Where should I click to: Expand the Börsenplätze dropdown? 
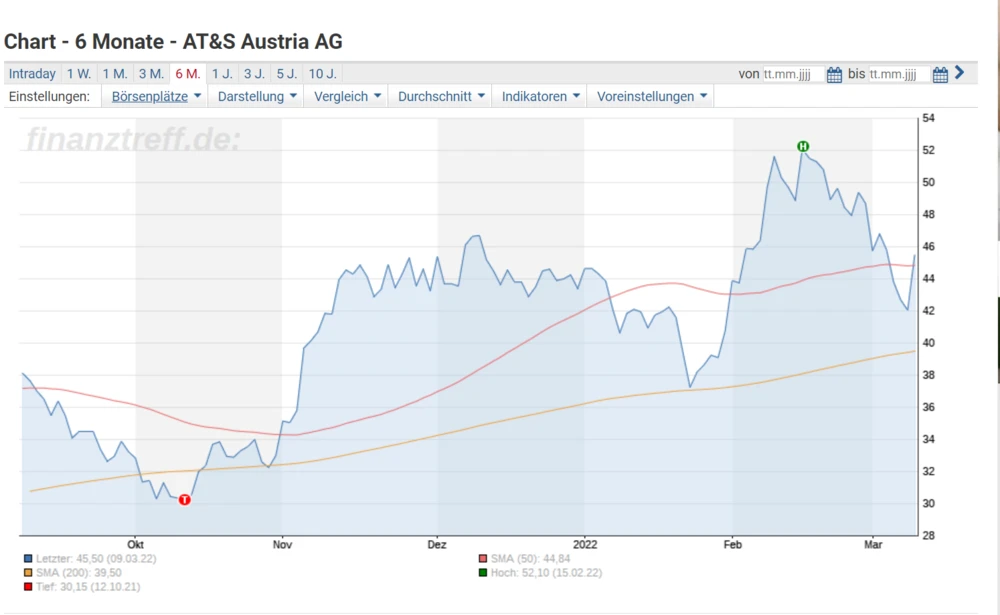156,97
